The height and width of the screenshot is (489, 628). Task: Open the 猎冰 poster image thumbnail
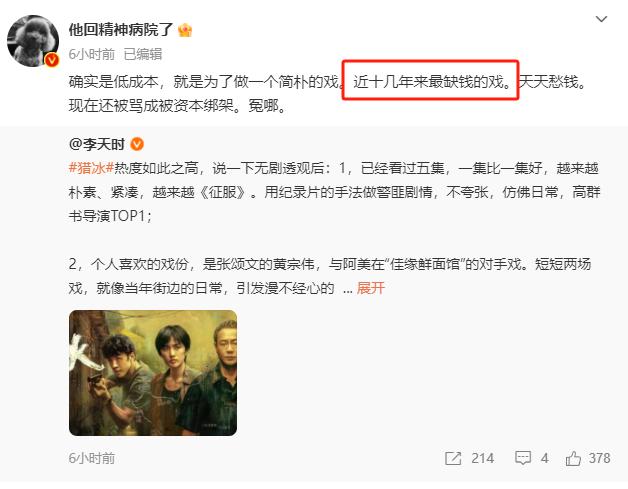[153, 373]
